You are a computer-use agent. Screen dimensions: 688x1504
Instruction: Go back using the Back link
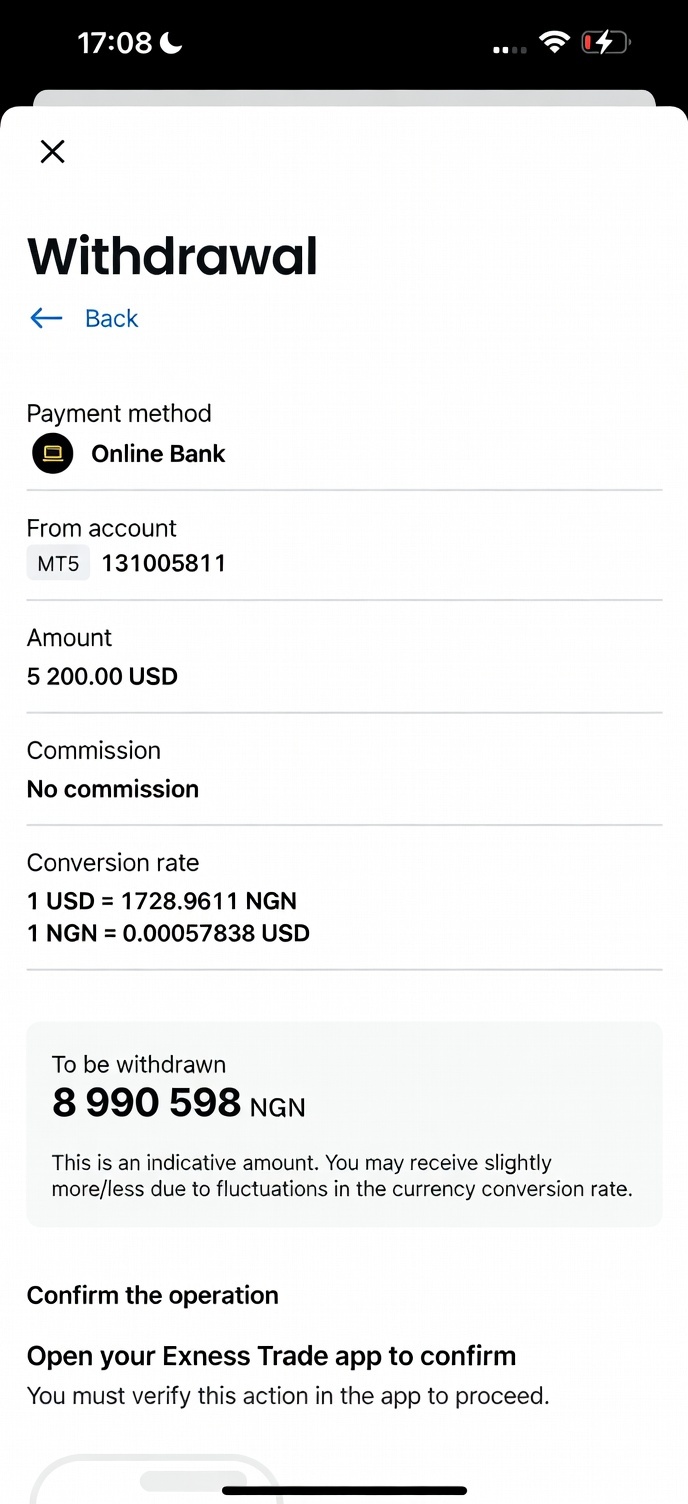click(111, 318)
